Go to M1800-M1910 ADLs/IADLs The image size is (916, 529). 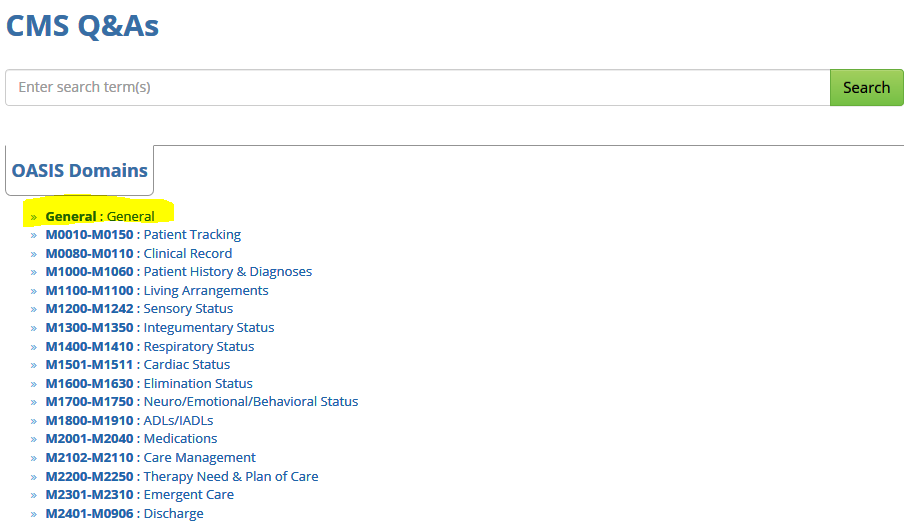point(129,421)
